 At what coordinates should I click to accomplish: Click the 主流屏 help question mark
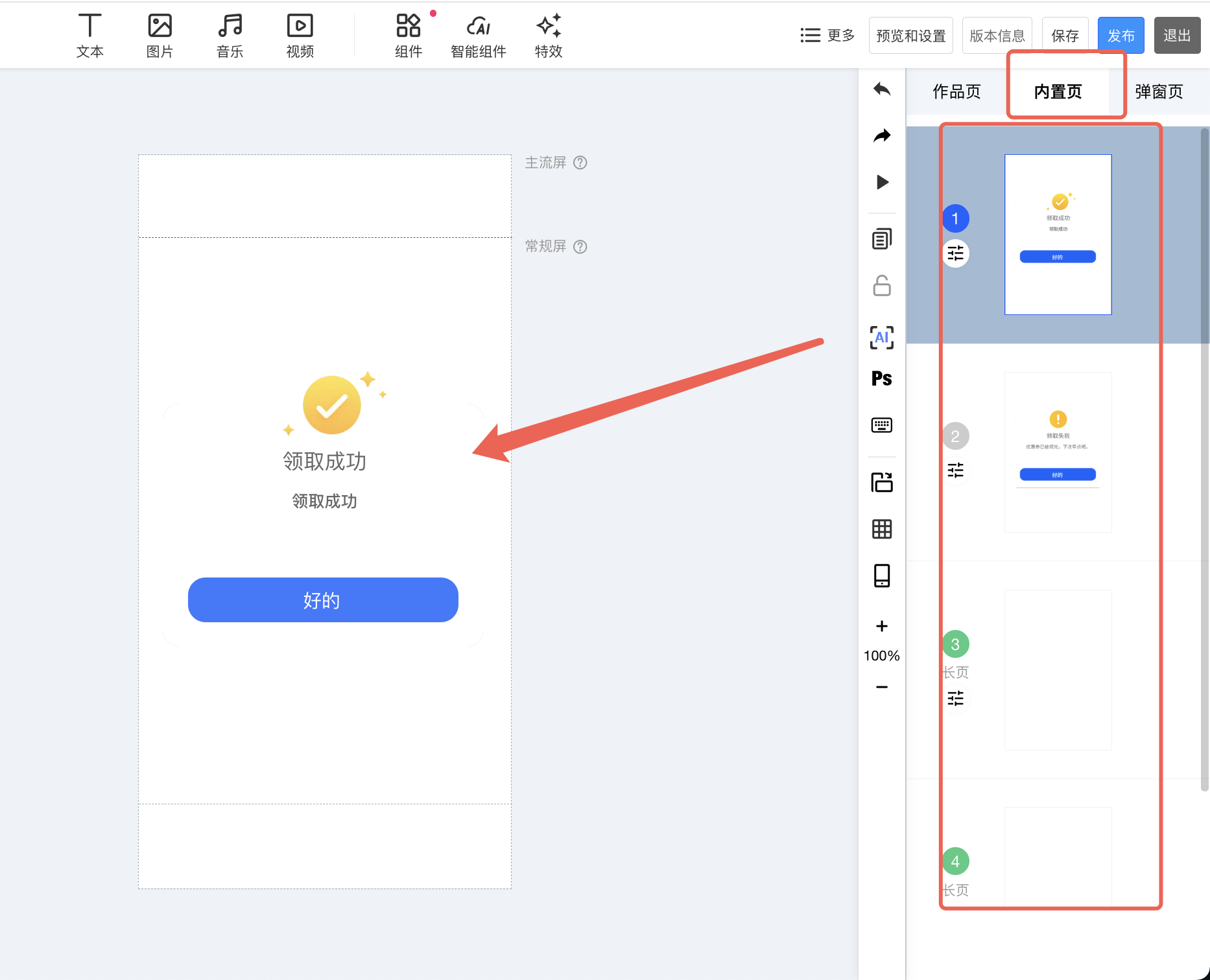[x=581, y=163]
